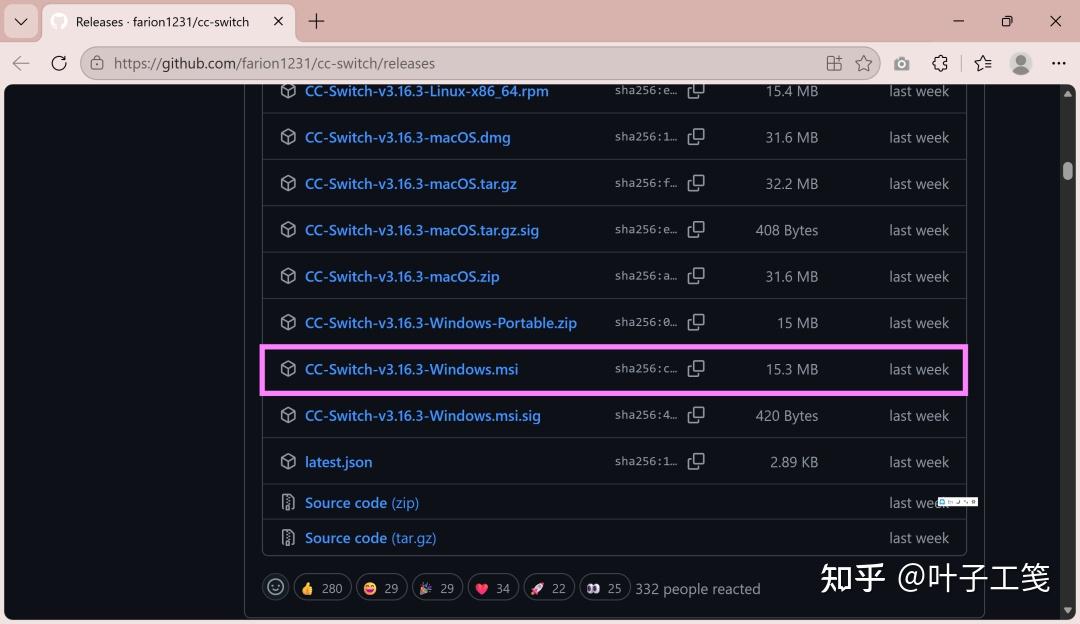
Task: Click package icon beside macOS.dmg
Action: (288, 137)
